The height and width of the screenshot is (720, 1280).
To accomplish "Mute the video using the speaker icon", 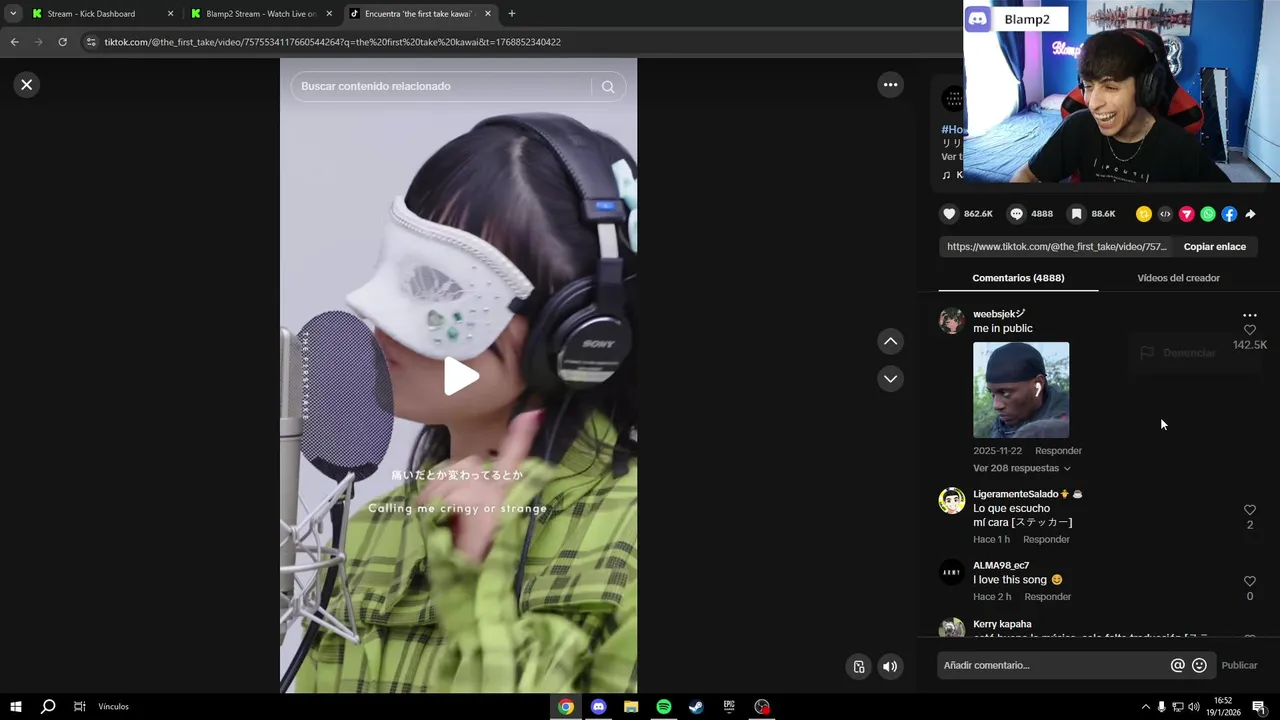I will tap(890, 667).
